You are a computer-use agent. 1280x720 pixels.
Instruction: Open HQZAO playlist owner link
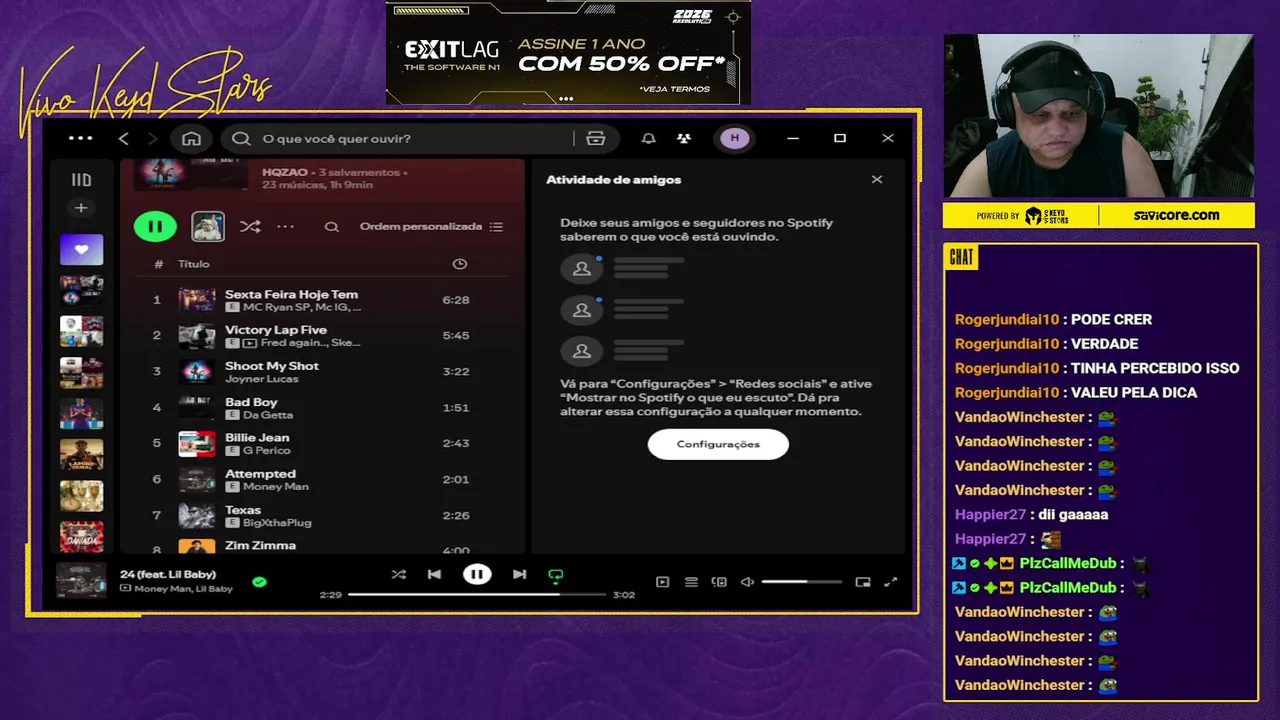[x=284, y=172]
